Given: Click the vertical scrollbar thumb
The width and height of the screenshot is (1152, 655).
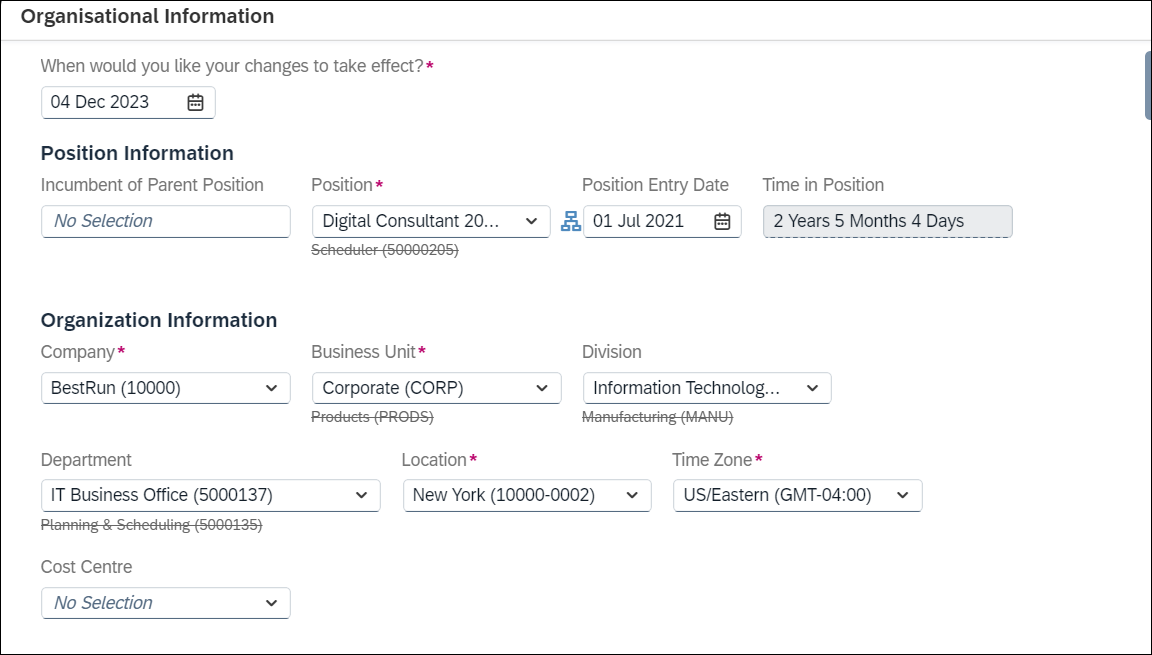Looking at the screenshot, I should pos(1147,85).
